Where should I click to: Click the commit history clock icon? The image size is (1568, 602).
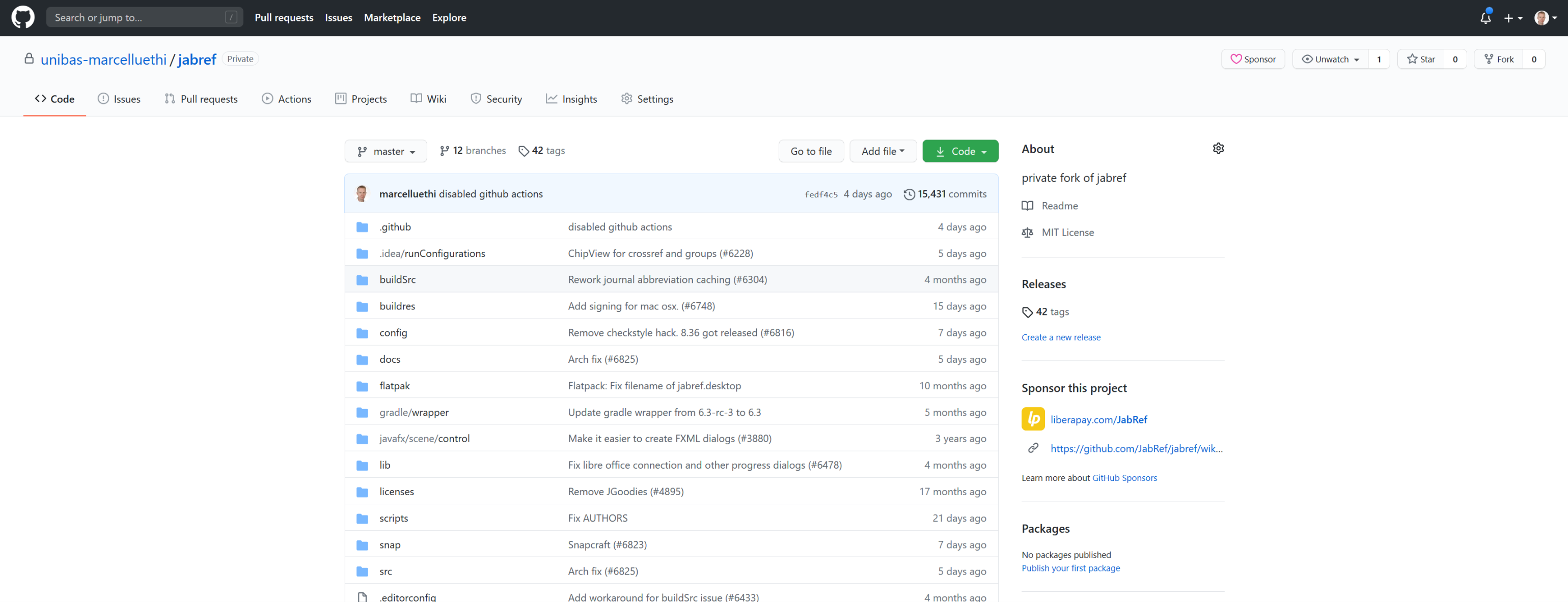click(x=910, y=194)
